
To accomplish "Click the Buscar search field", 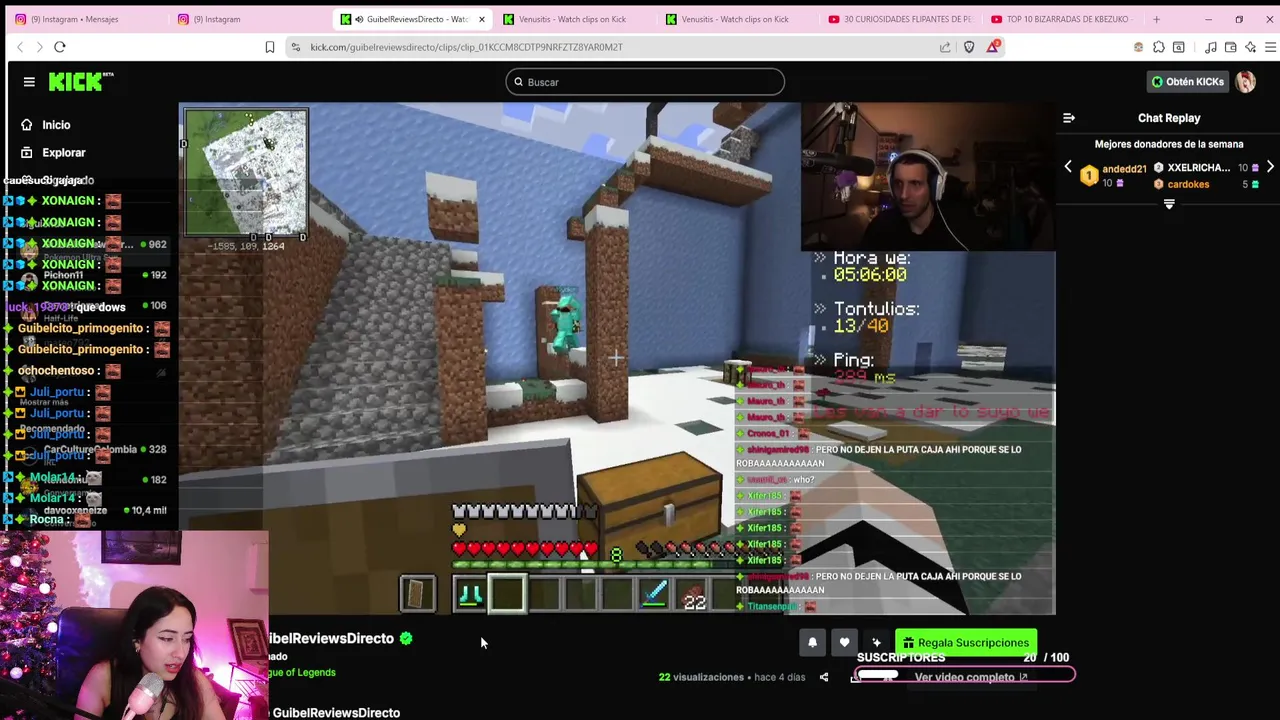I will [645, 82].
